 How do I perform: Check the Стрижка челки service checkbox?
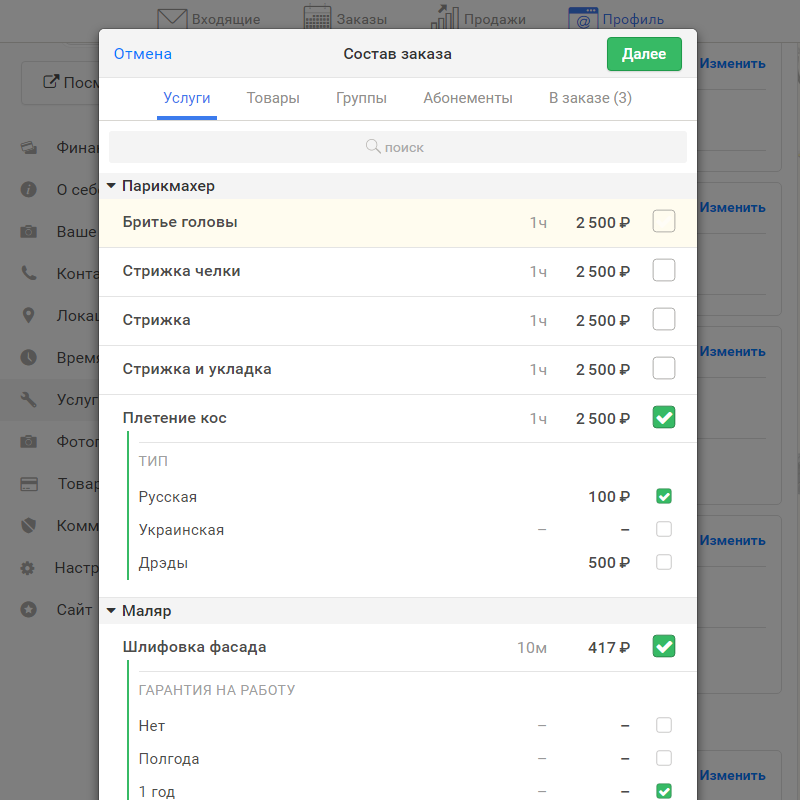(x=664, y=270)
